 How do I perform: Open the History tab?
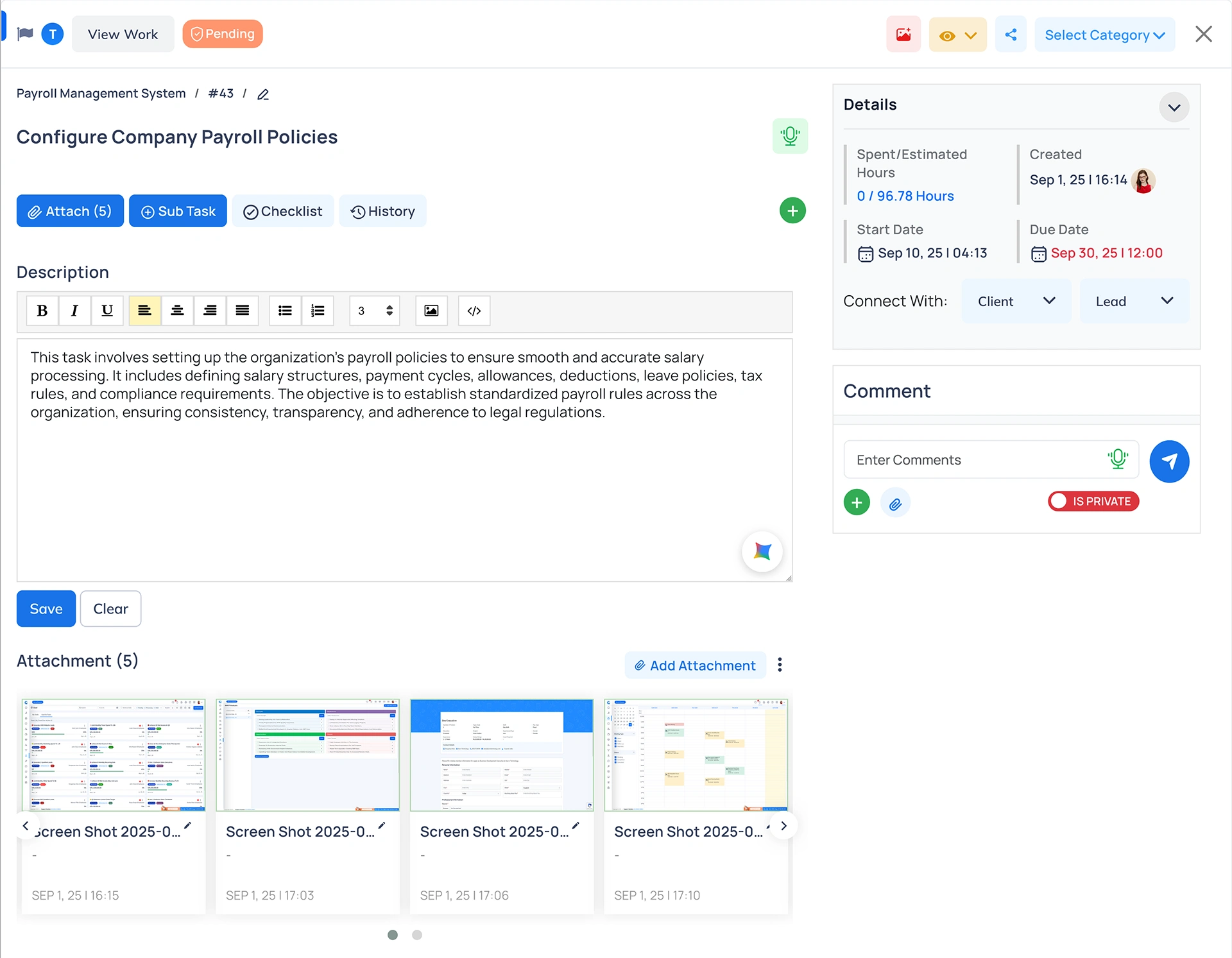[x=382, y=211]
